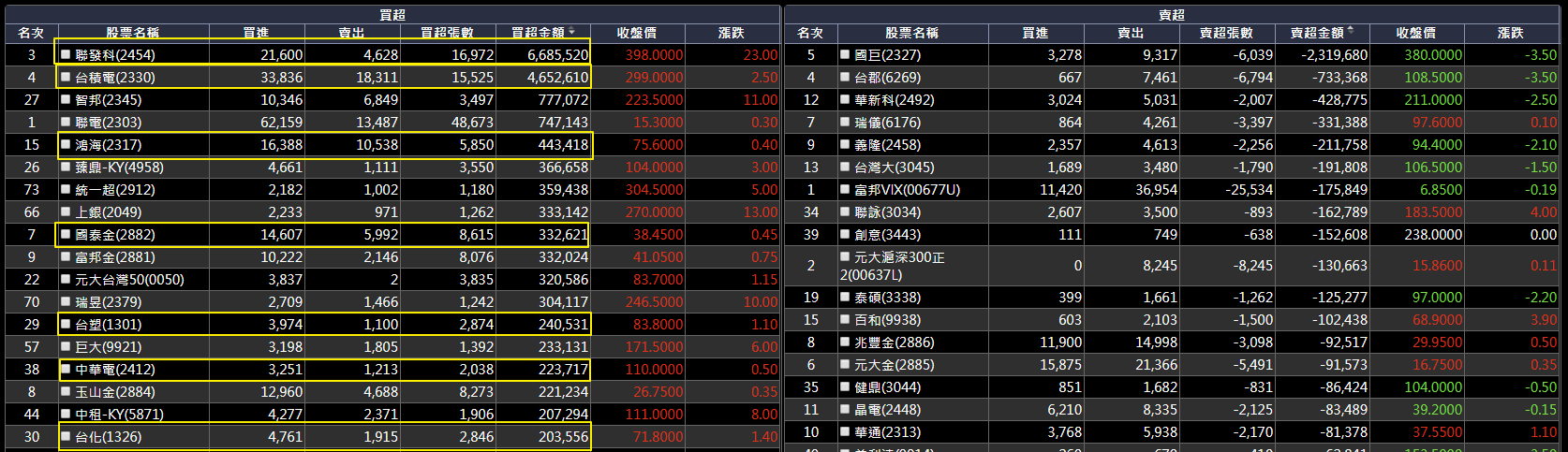Viewport: 1568px width, 452px height.
Task: Open stock 臻鼎-KY(4958)
Action: click(x=119, y=167)
